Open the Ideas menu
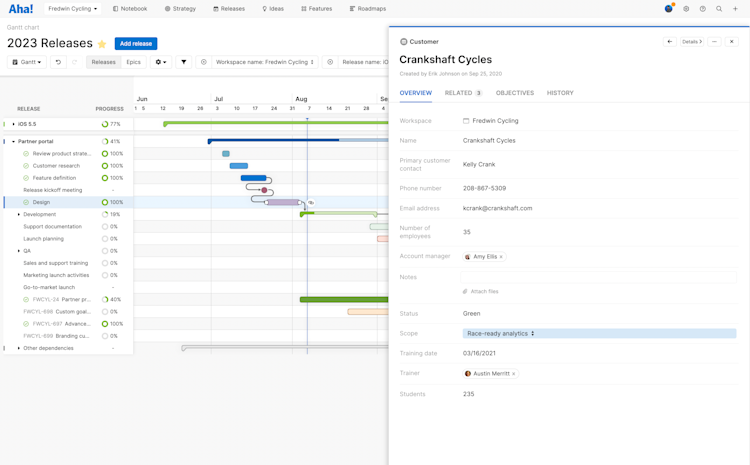 tap(273, 9)
